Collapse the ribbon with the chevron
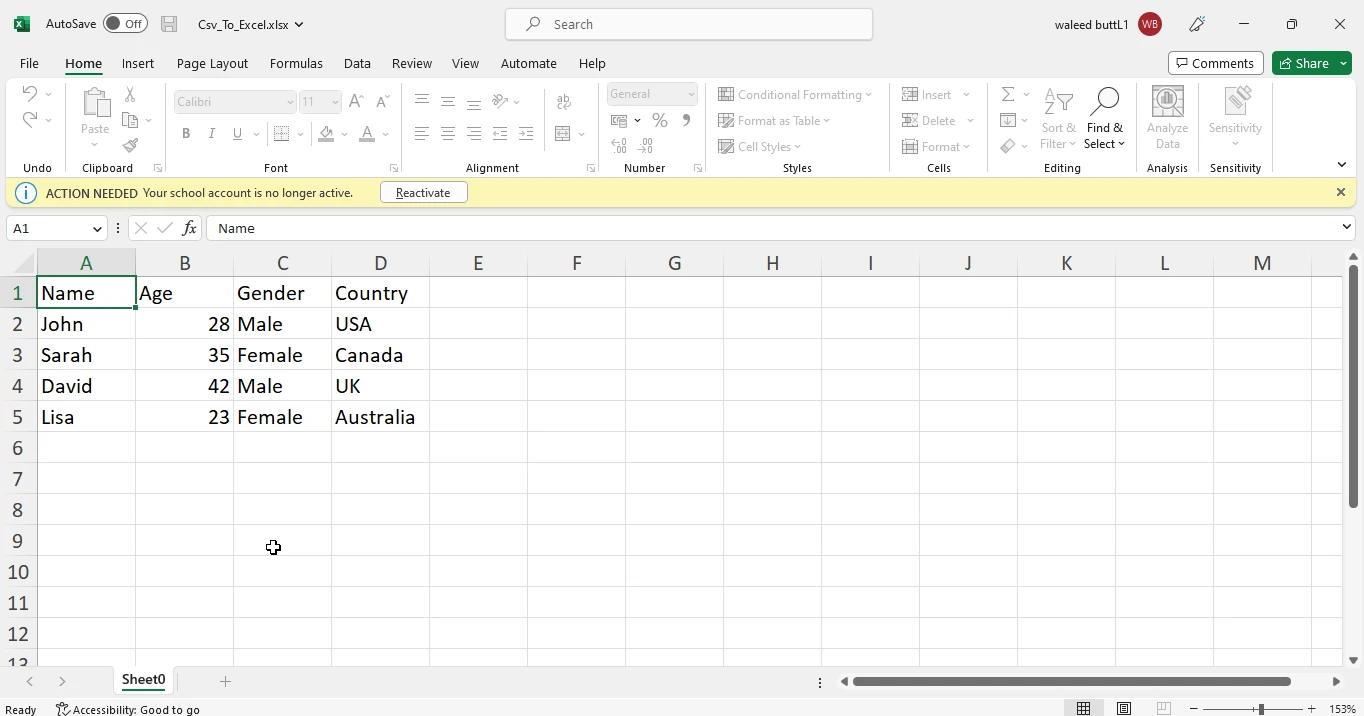Image resolution: width=1364 pixels, height=716 pixels. [1341, 165]
